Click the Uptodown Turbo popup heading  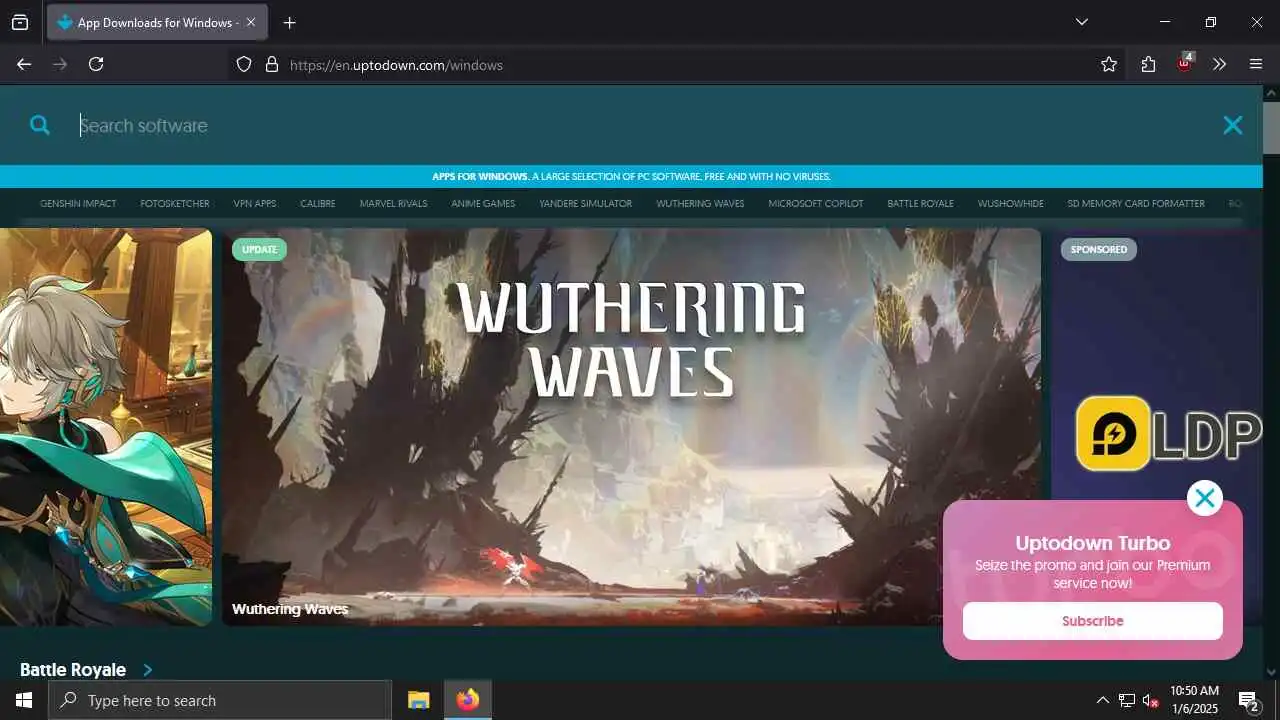[x=1092, y=543]
